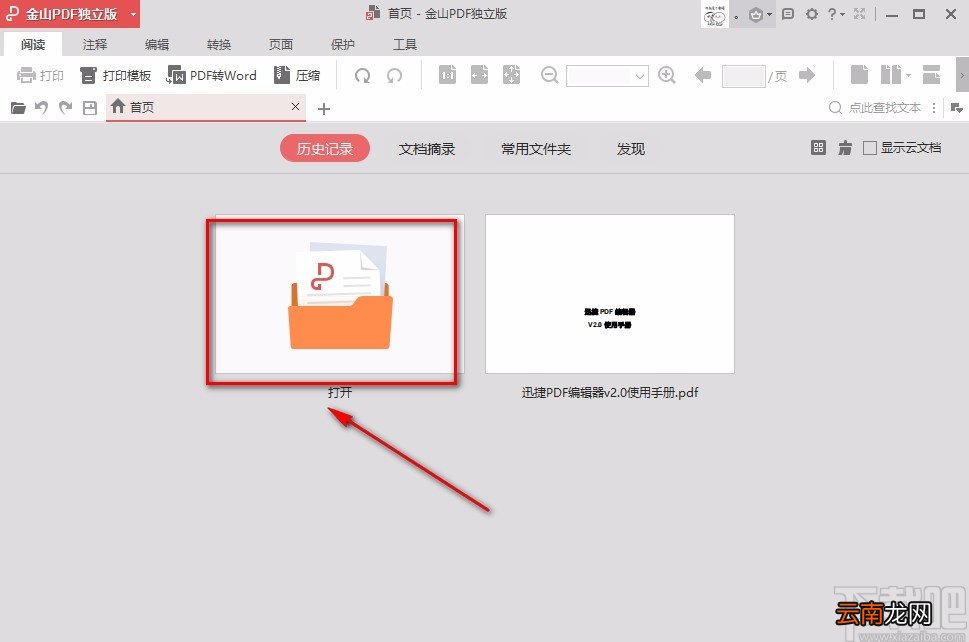Select the 历史记录 history button
The height and width of the screenshot is (642, 969).
tap(325, 149)
